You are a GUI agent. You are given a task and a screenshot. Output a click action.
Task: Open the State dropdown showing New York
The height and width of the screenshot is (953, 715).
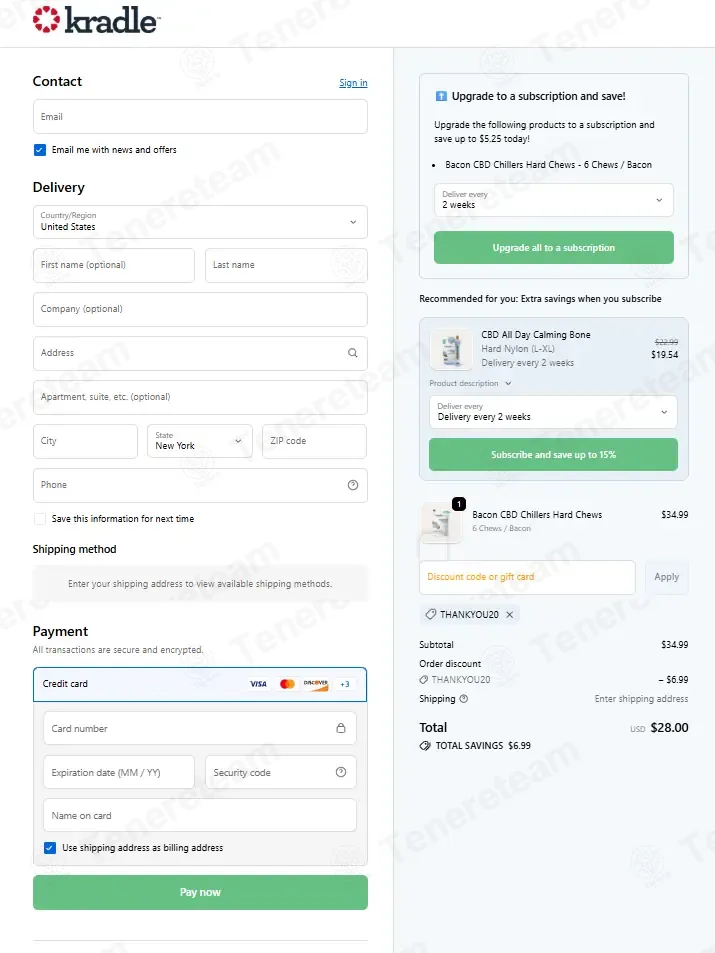point(199,441)
